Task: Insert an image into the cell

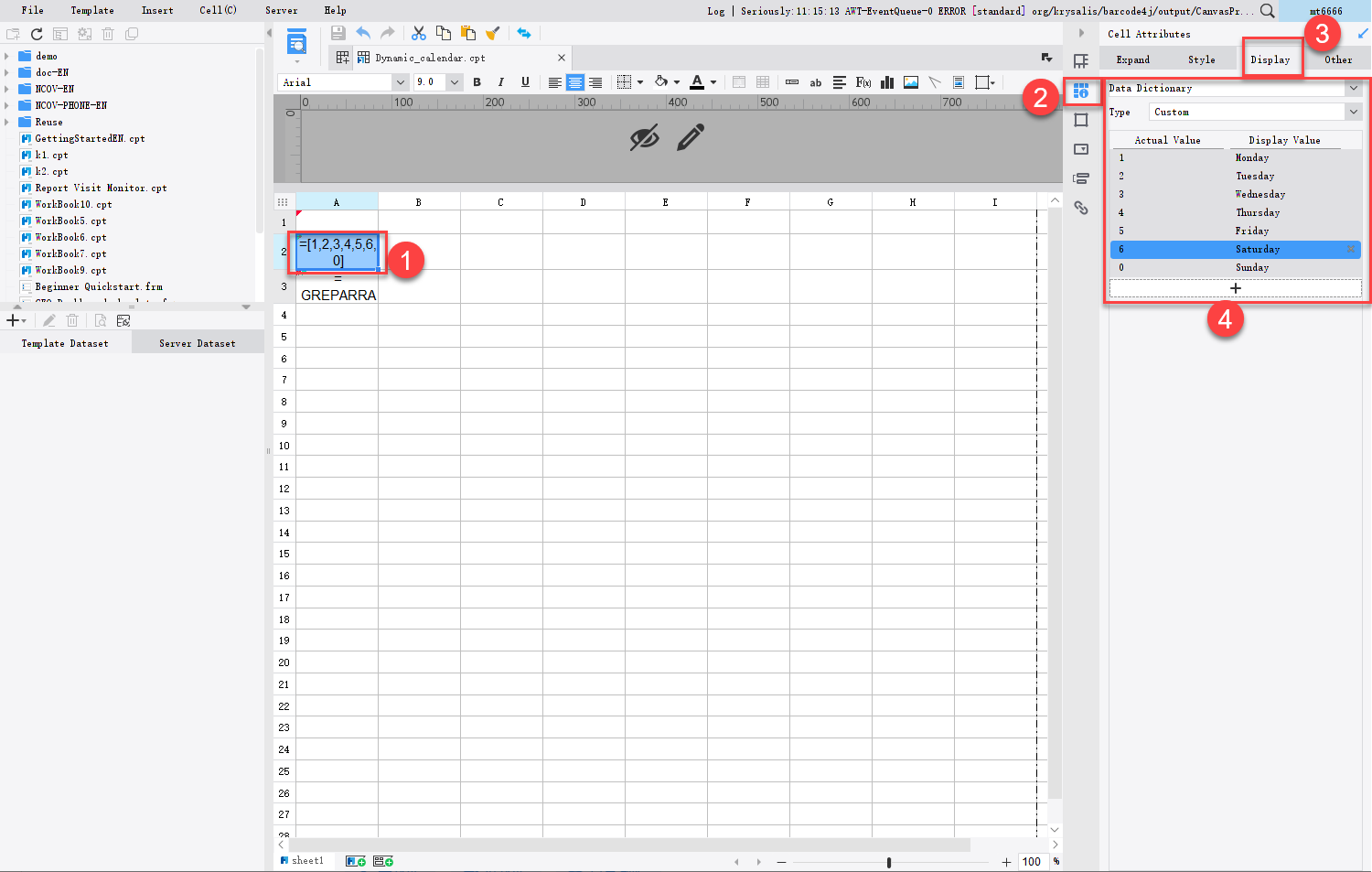Action: point(911,82)
